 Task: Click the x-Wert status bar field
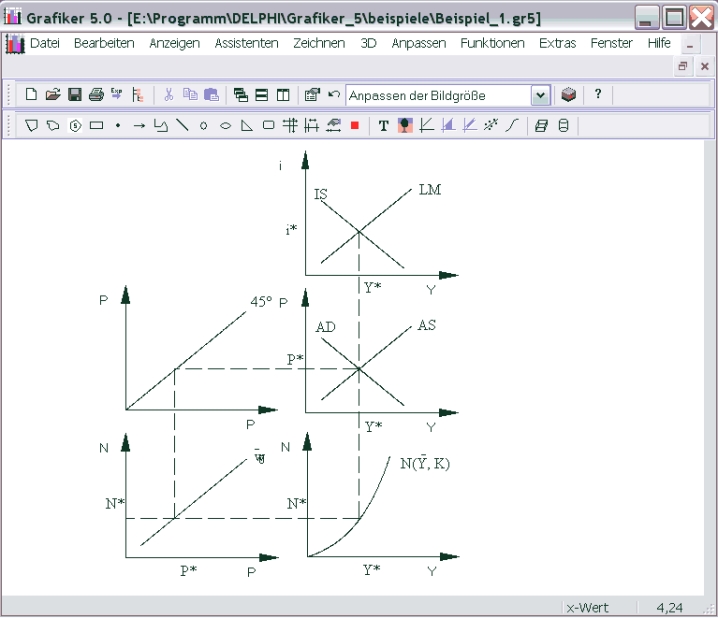pyautogui.click(x=588, y=607)
